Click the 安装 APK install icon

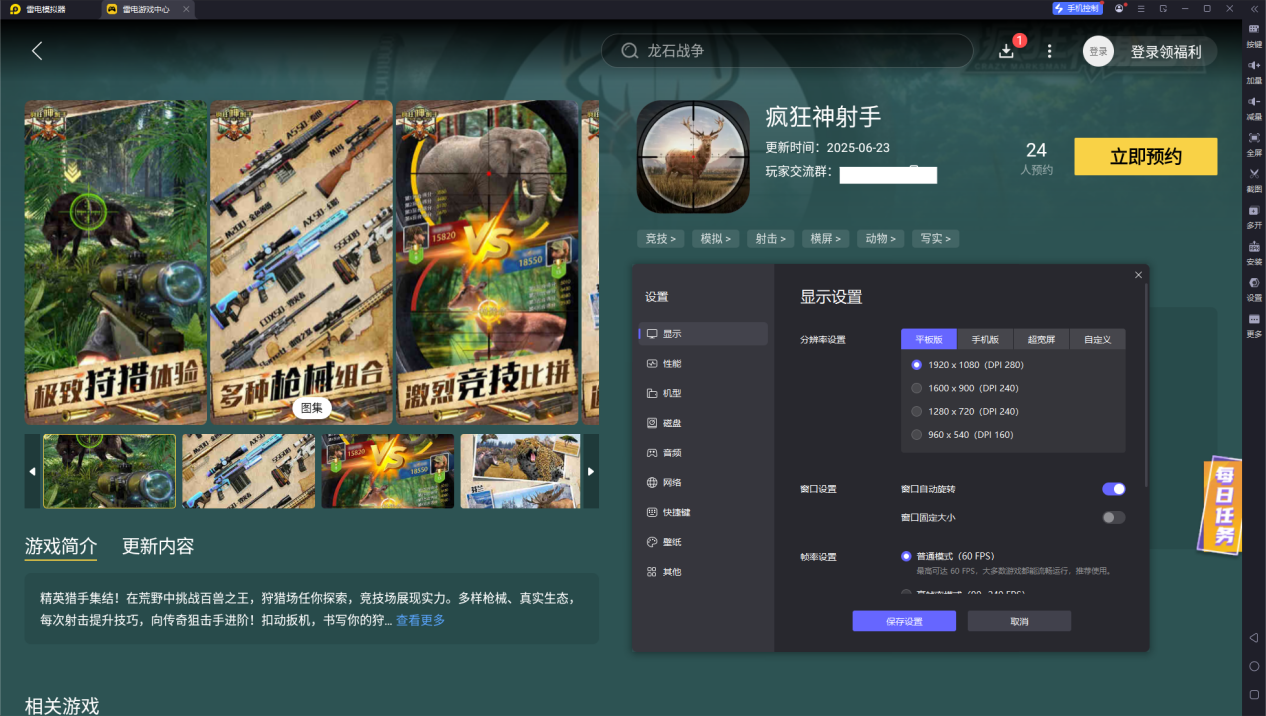[x=1254, y=246]
